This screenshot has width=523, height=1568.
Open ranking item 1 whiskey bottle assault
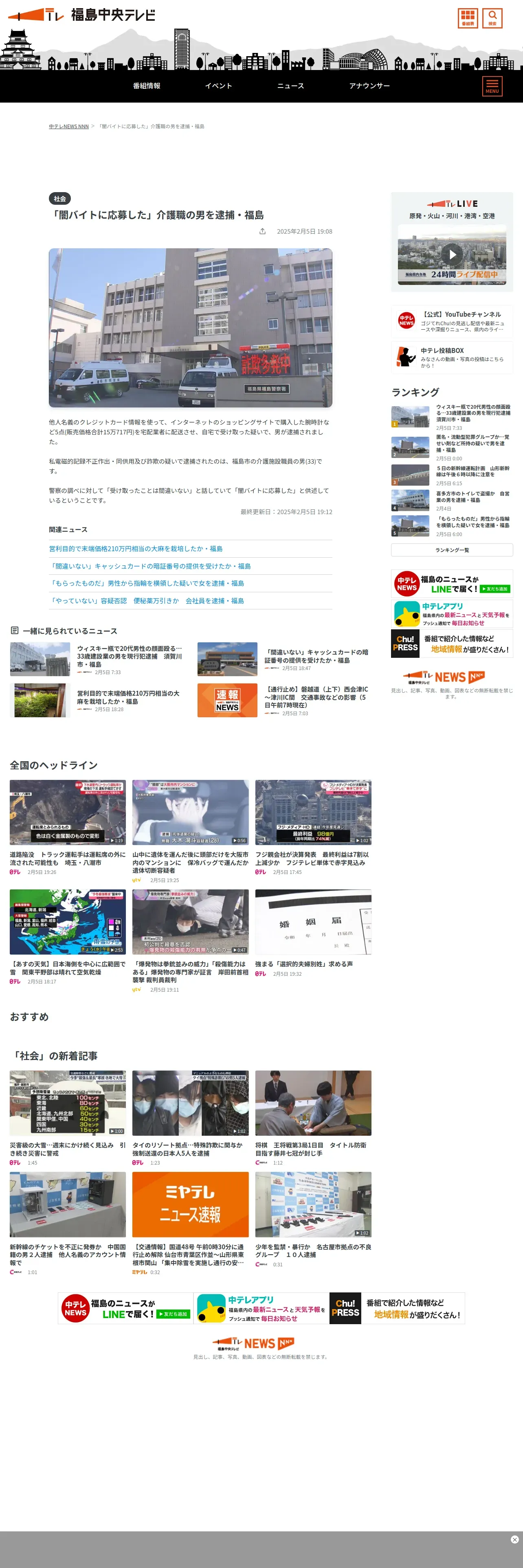(x=452, y=417)
